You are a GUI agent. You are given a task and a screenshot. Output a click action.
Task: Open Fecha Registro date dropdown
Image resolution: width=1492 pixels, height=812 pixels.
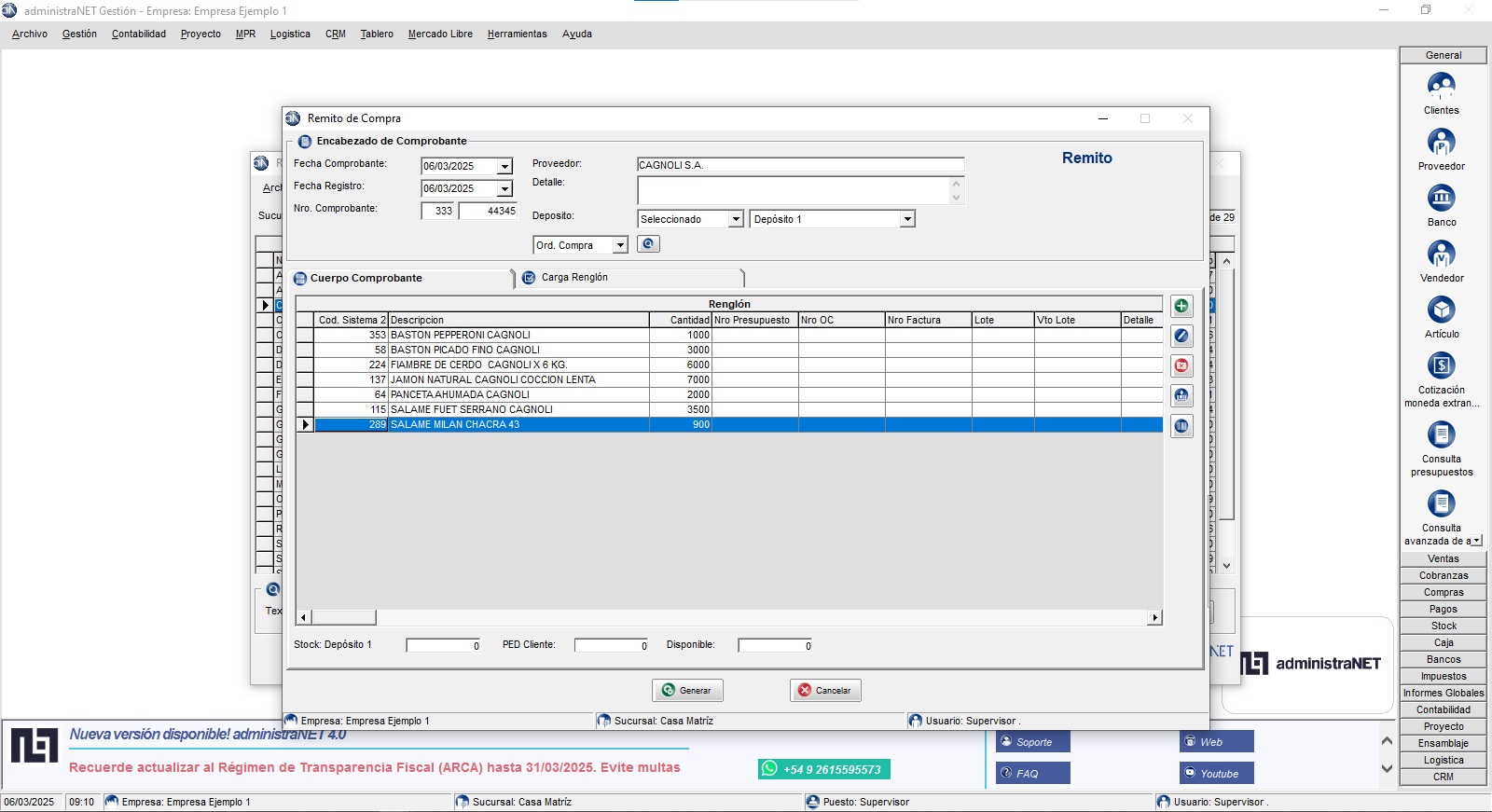tap(504, 188)
